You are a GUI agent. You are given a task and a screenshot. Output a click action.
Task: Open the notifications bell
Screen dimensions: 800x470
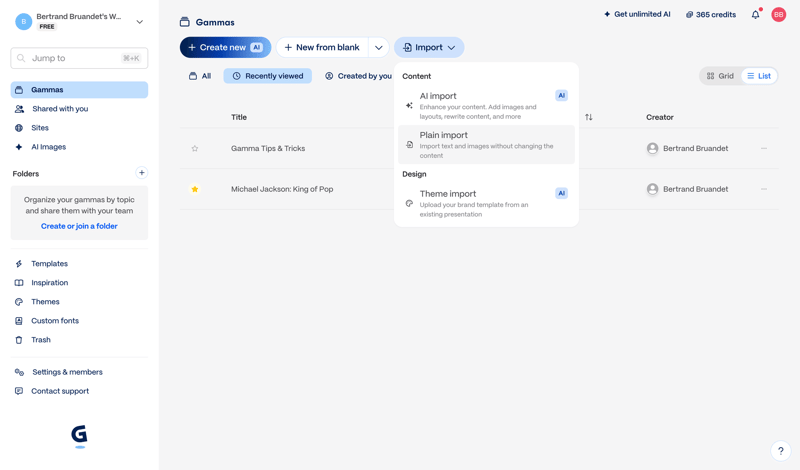756,15
